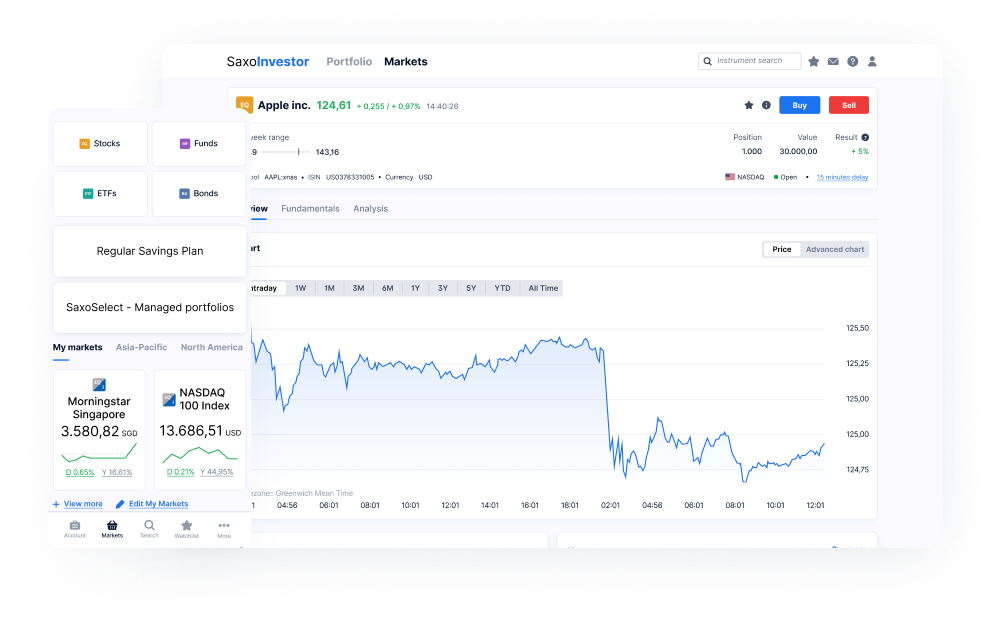The image size is (995, 628).
Task: Click the View more link
Action: (x=83, y=504)
